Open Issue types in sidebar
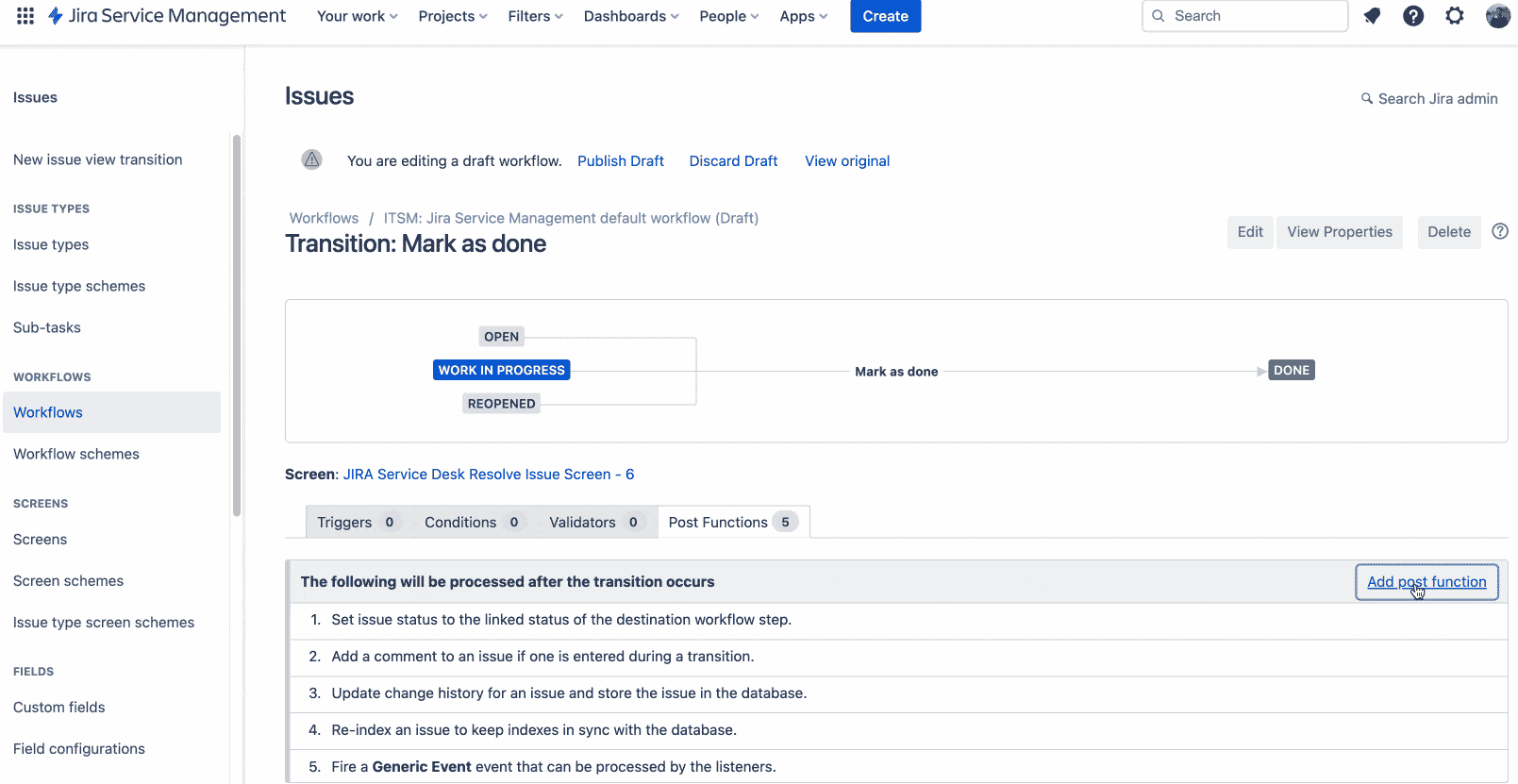The height and width of the screenshot is (784, 1518). pyautogui.click(x=51, y=244)
